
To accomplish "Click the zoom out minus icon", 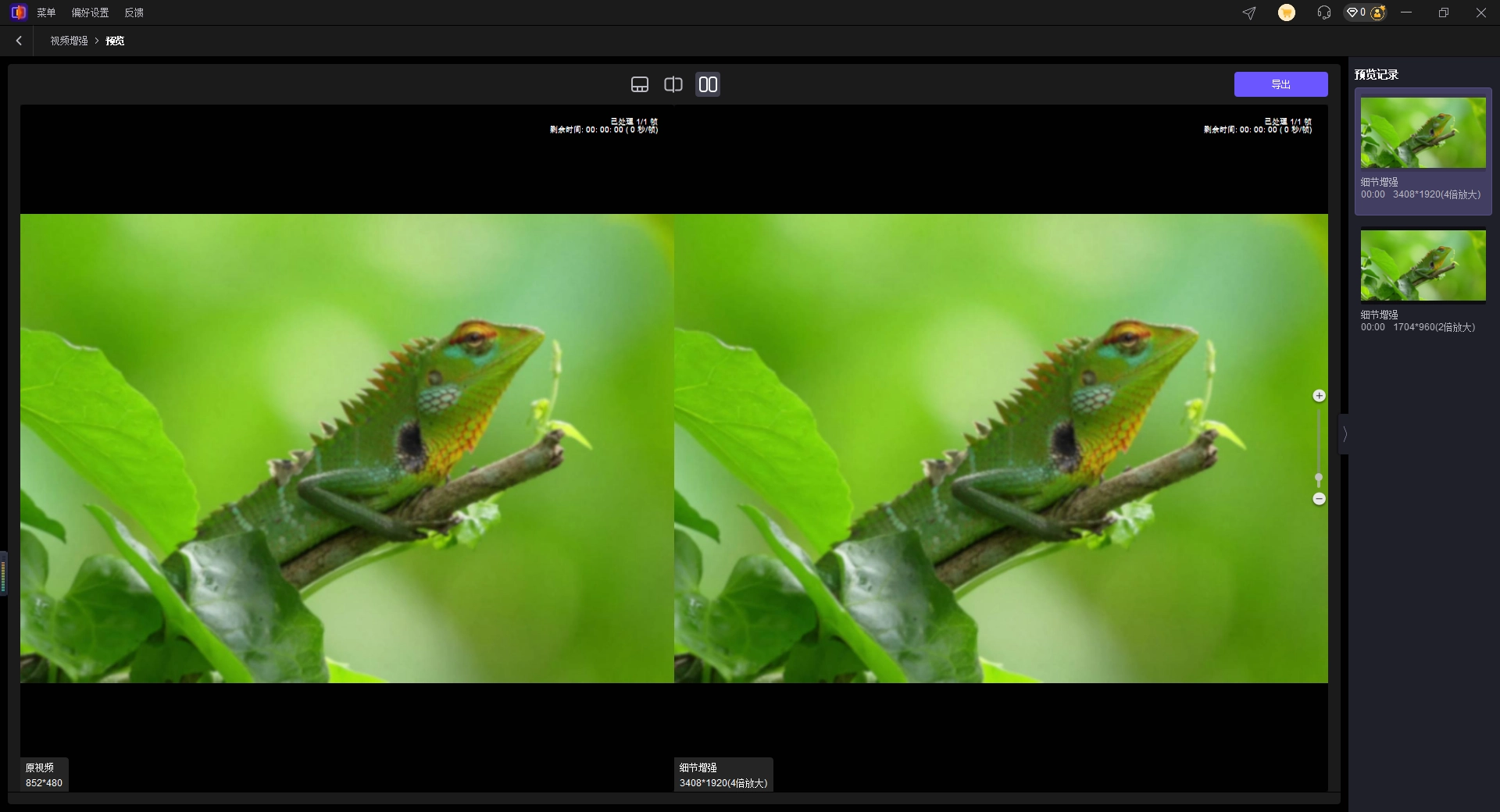I will 1319,499.
